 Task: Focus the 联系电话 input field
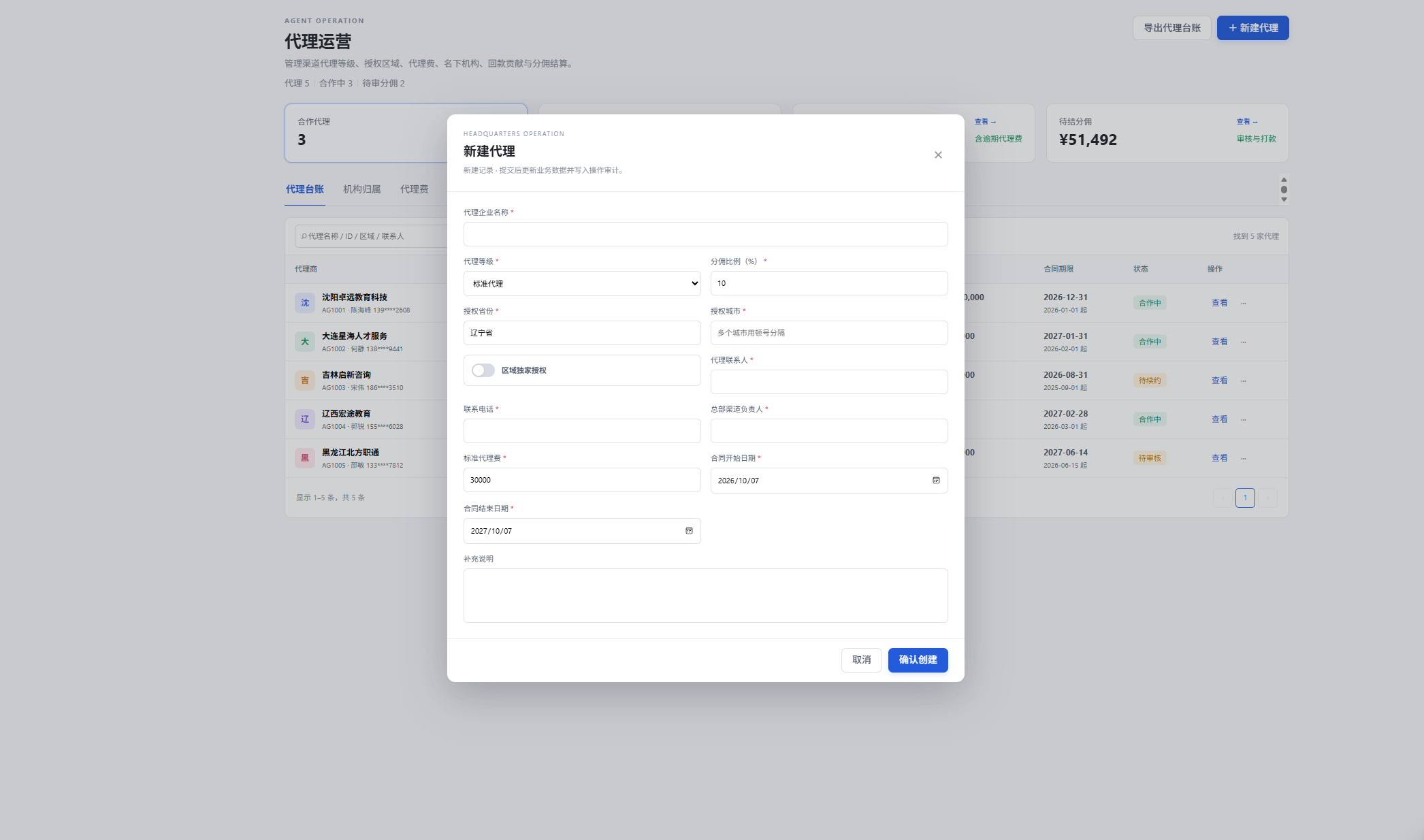pos(582,431)
